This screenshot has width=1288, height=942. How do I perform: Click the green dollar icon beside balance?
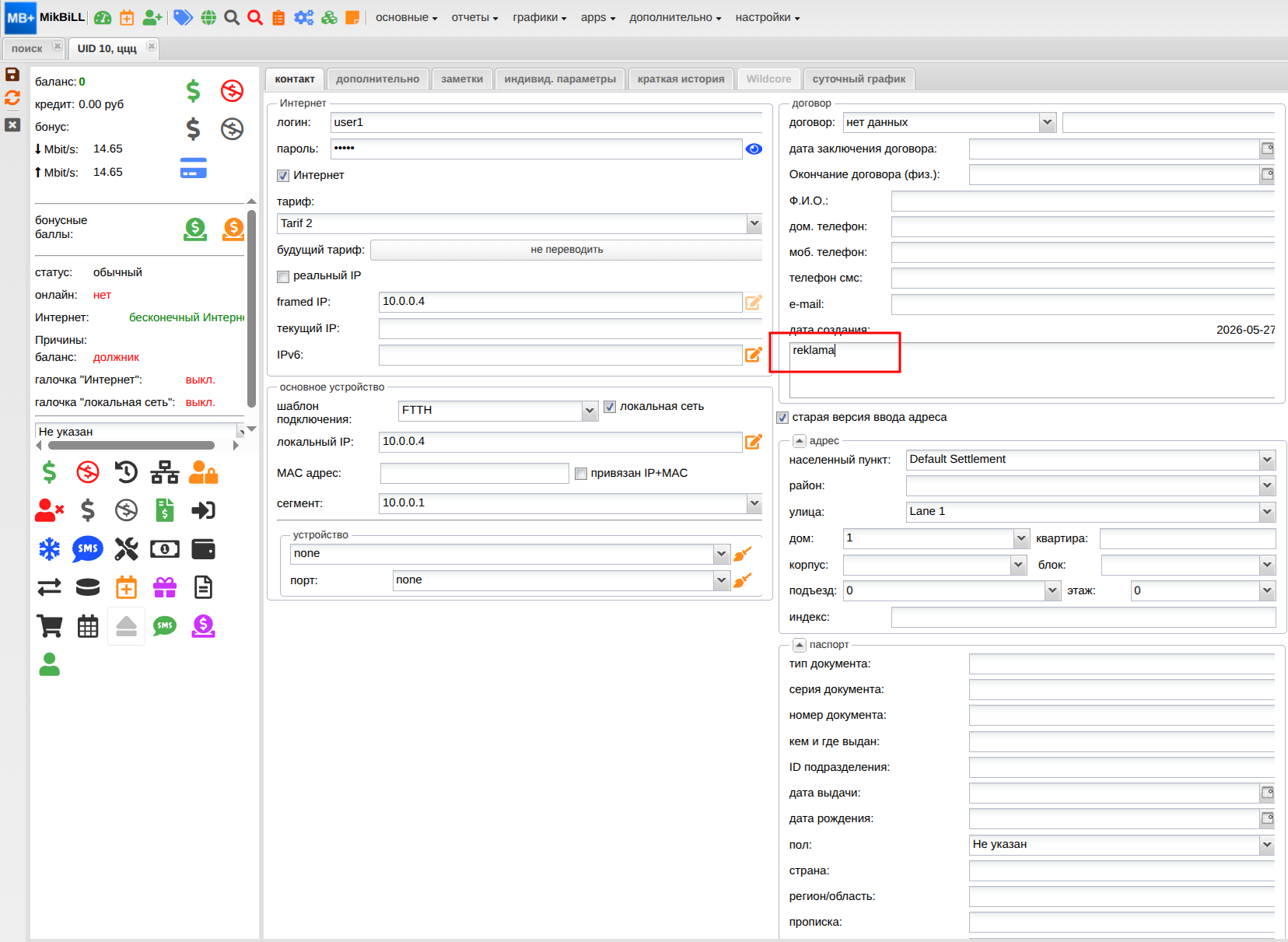click(193, 91)
